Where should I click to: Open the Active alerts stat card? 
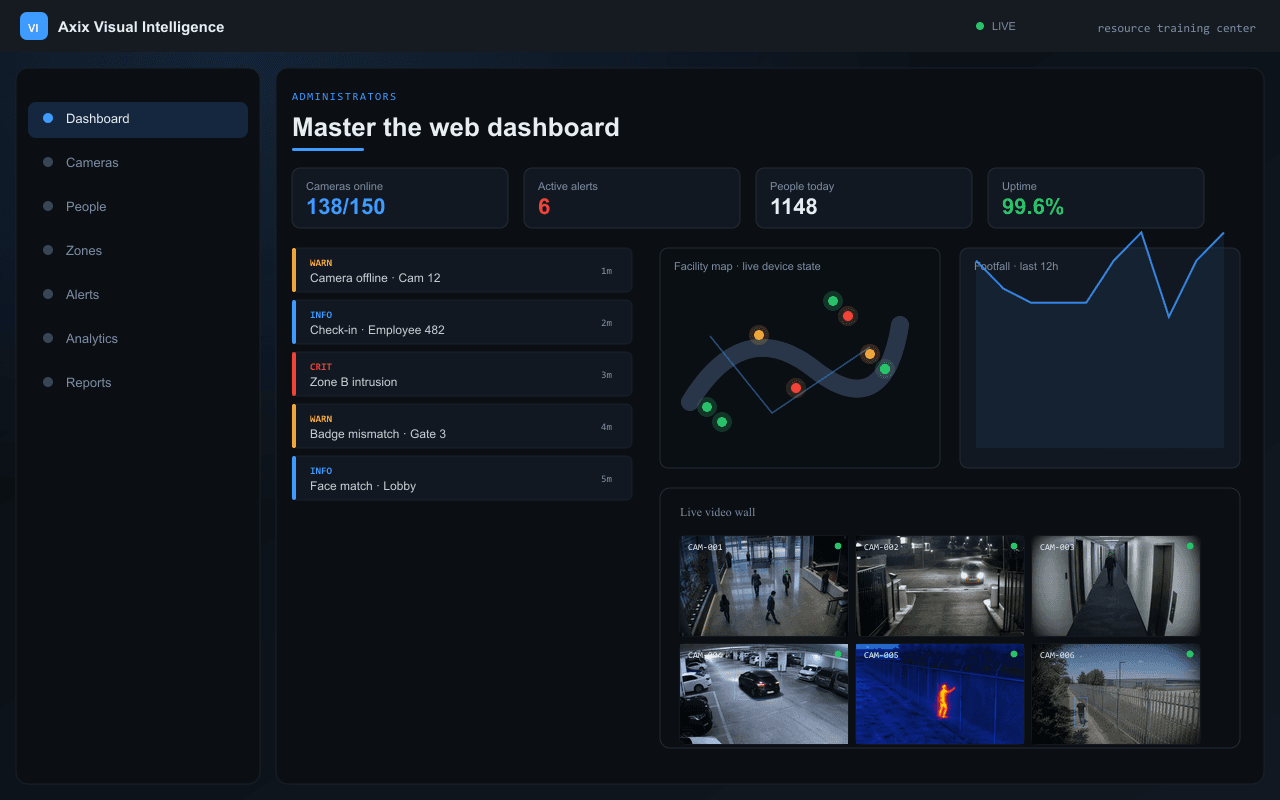coord(632,198)
